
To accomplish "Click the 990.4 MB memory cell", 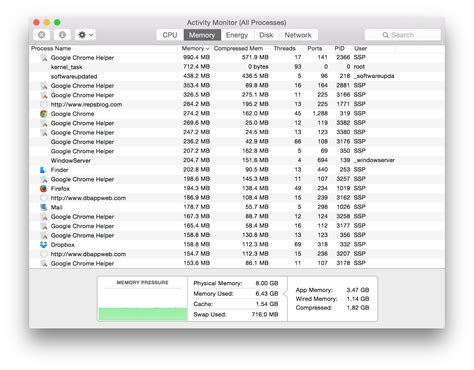I will click(x=196, y=57).
